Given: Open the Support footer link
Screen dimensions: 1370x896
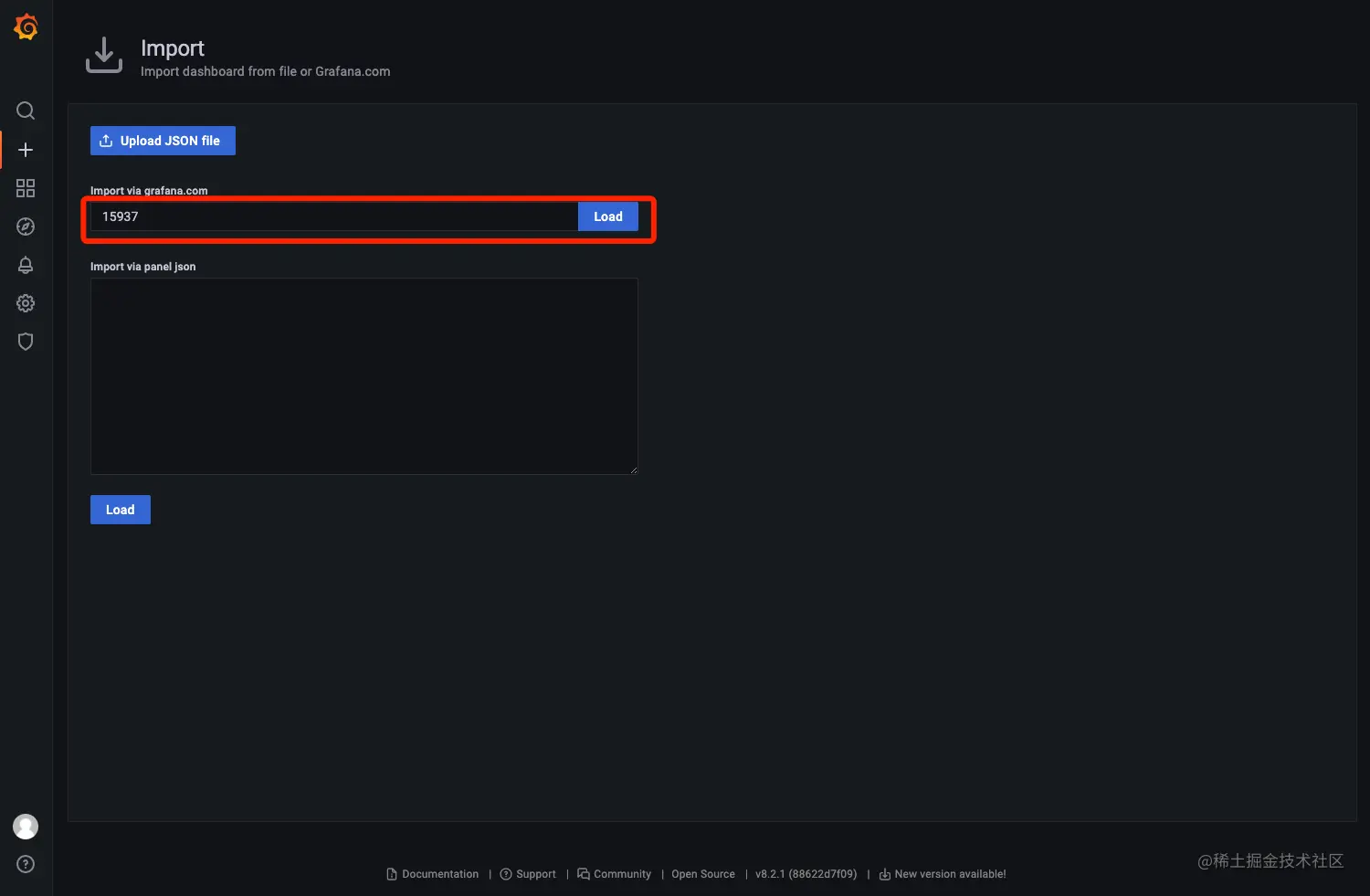Looking at the screenshot, I should (528, 874).
